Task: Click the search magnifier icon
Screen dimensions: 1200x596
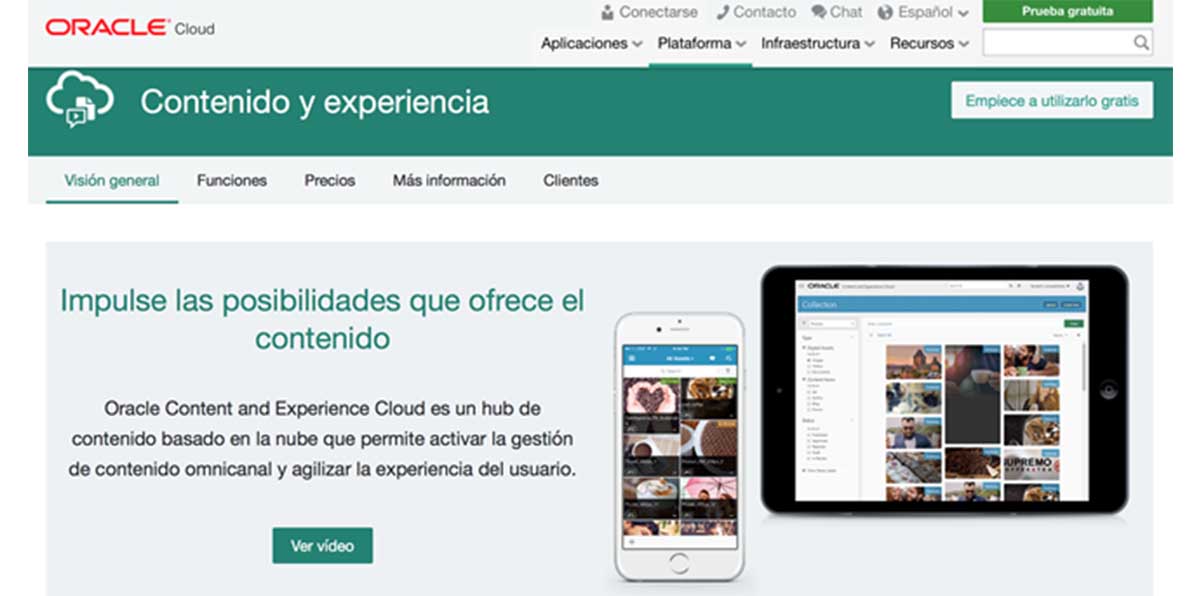Action: tap(1141, 43)
